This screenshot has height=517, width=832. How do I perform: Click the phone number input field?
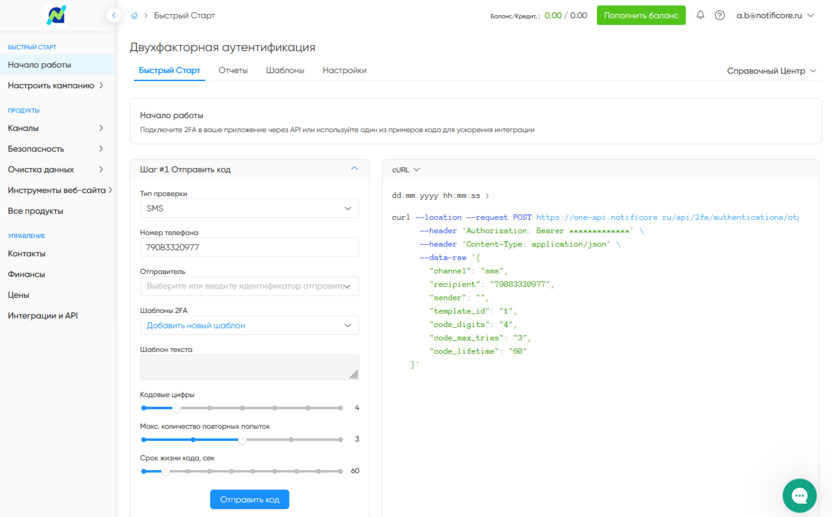[x=249, y=247]
